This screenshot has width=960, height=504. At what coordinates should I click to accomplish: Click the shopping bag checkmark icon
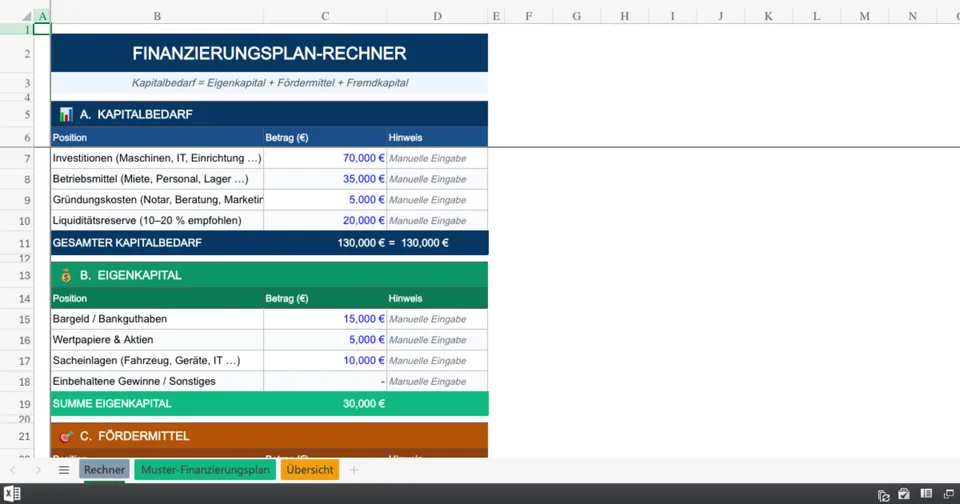[x=904, y=494]
